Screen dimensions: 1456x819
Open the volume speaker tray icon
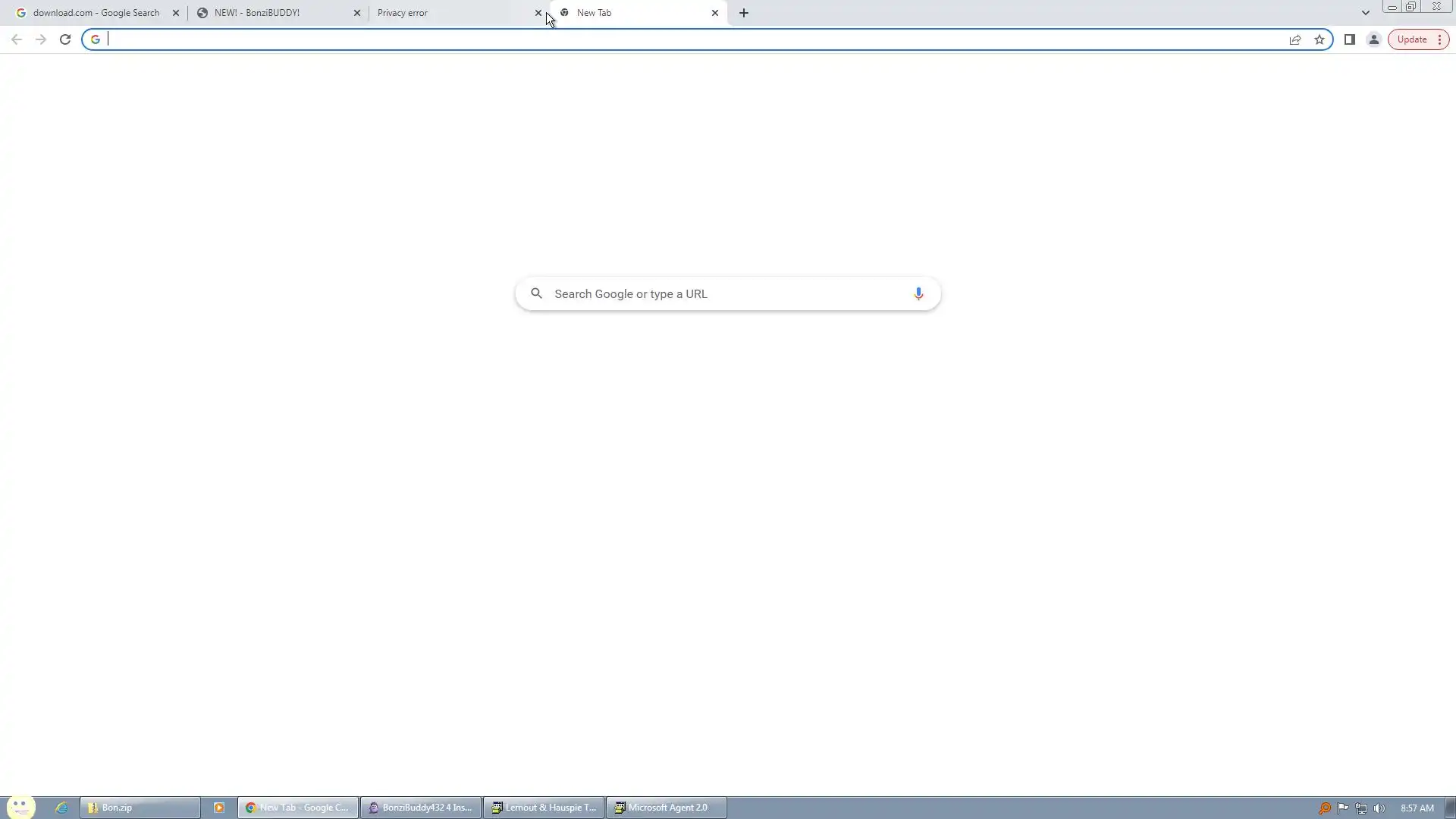1379,808
